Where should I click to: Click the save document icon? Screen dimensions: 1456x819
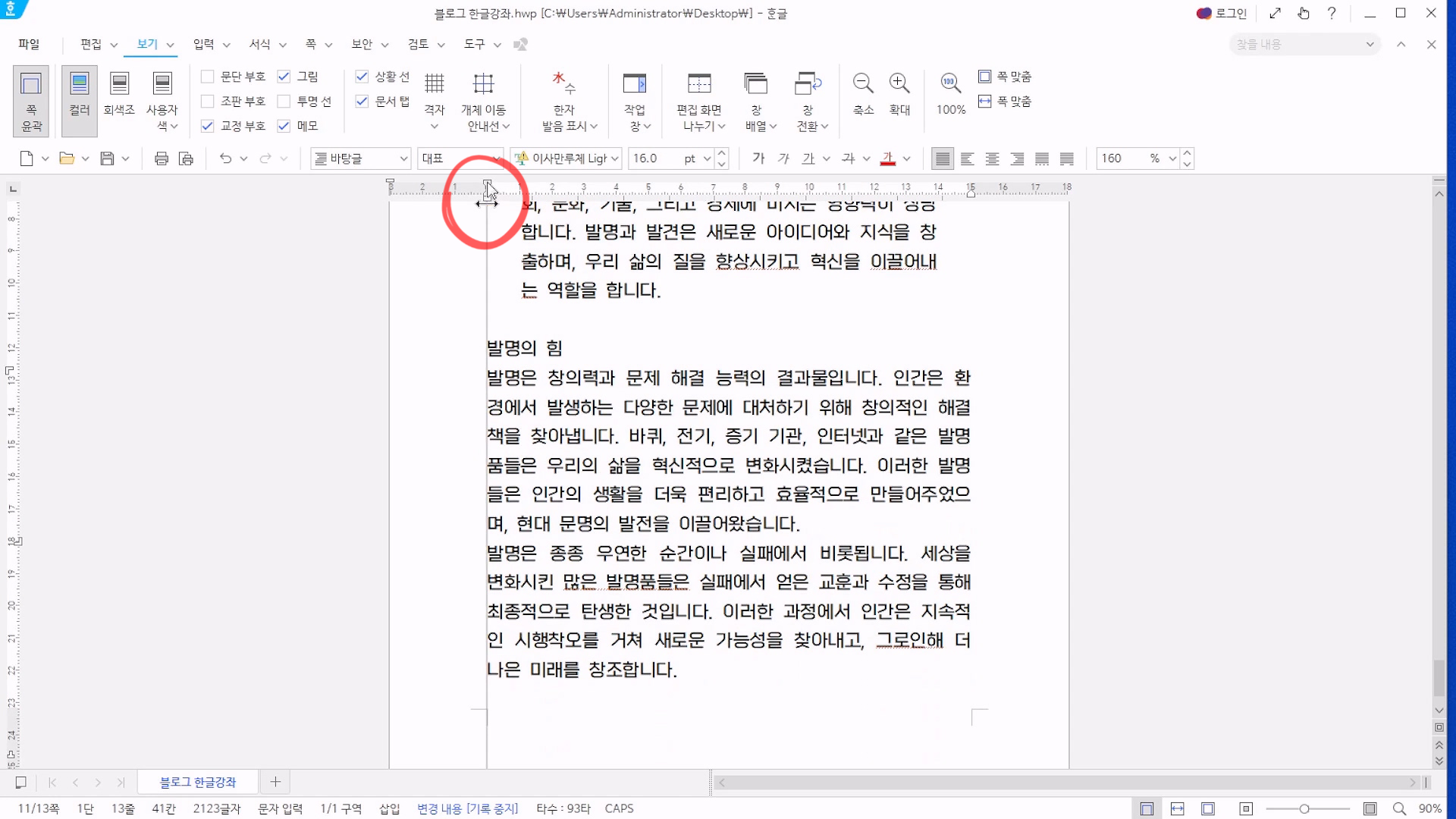point(107,158)
